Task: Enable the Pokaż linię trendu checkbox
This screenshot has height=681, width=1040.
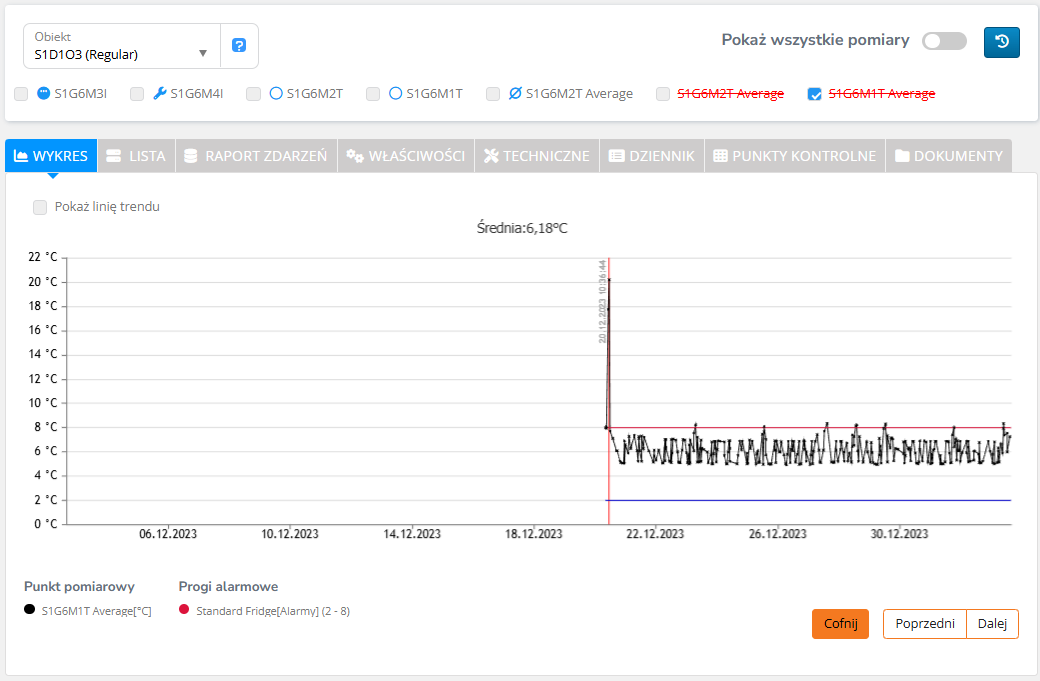Action: click(40, 207)
